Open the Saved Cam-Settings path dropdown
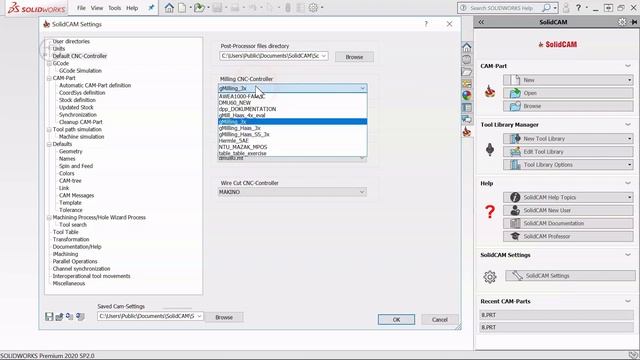Image resolution: width=640 pixels, height=360 pixels. (x=199, y=316)
